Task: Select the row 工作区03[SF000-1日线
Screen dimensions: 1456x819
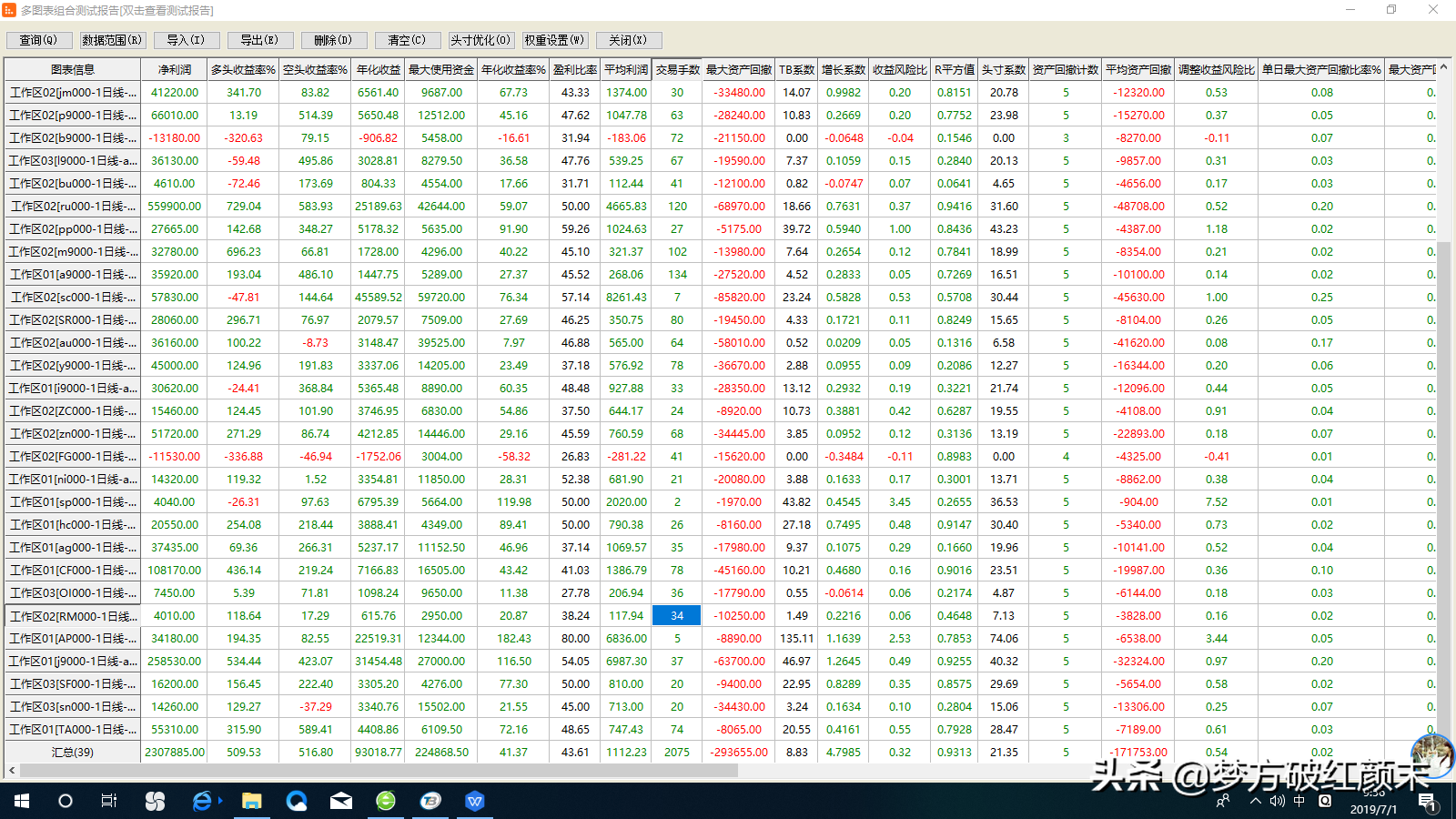Action: point(73,683)
